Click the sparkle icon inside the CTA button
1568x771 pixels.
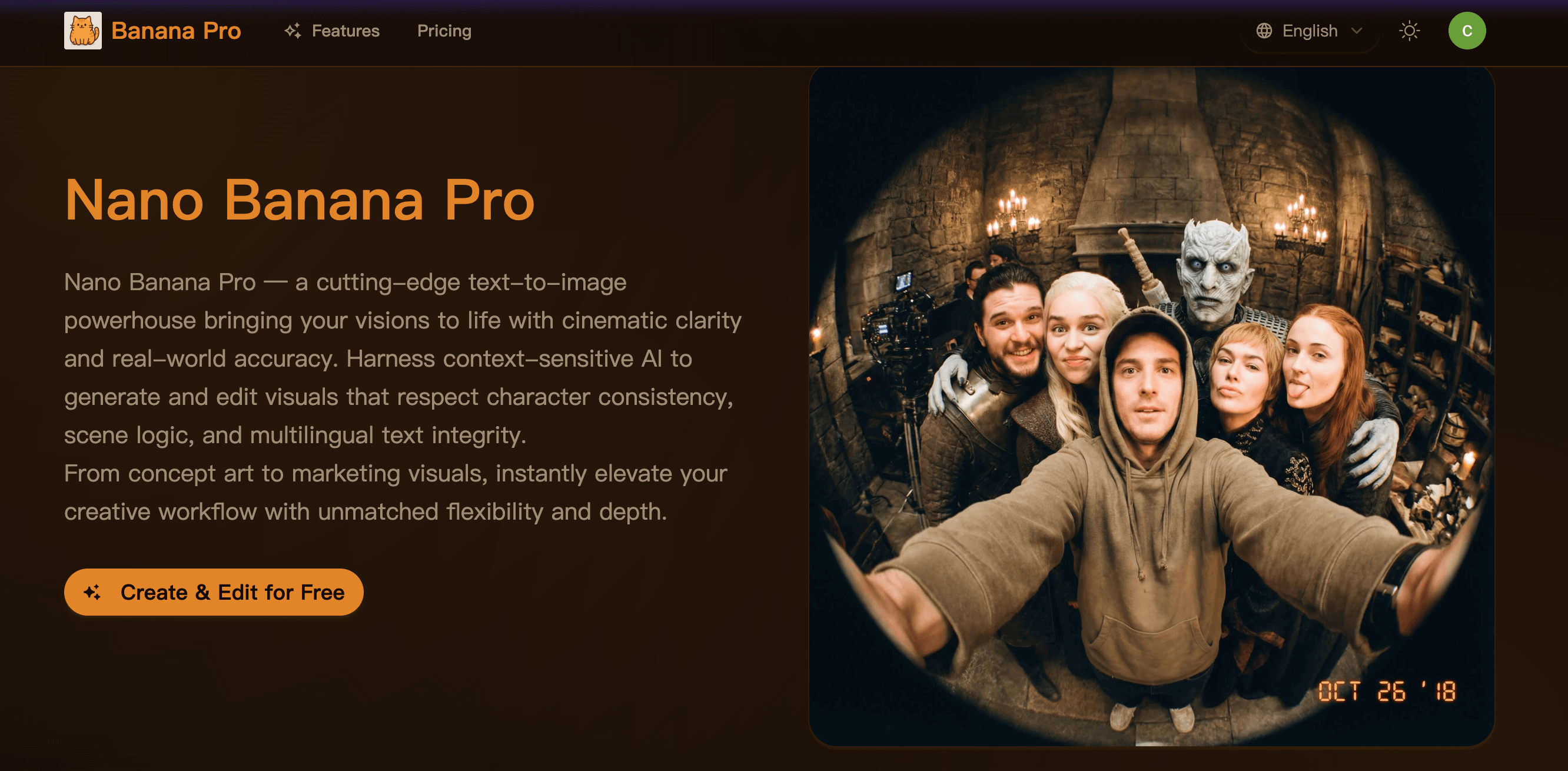(x=92, y=591)
